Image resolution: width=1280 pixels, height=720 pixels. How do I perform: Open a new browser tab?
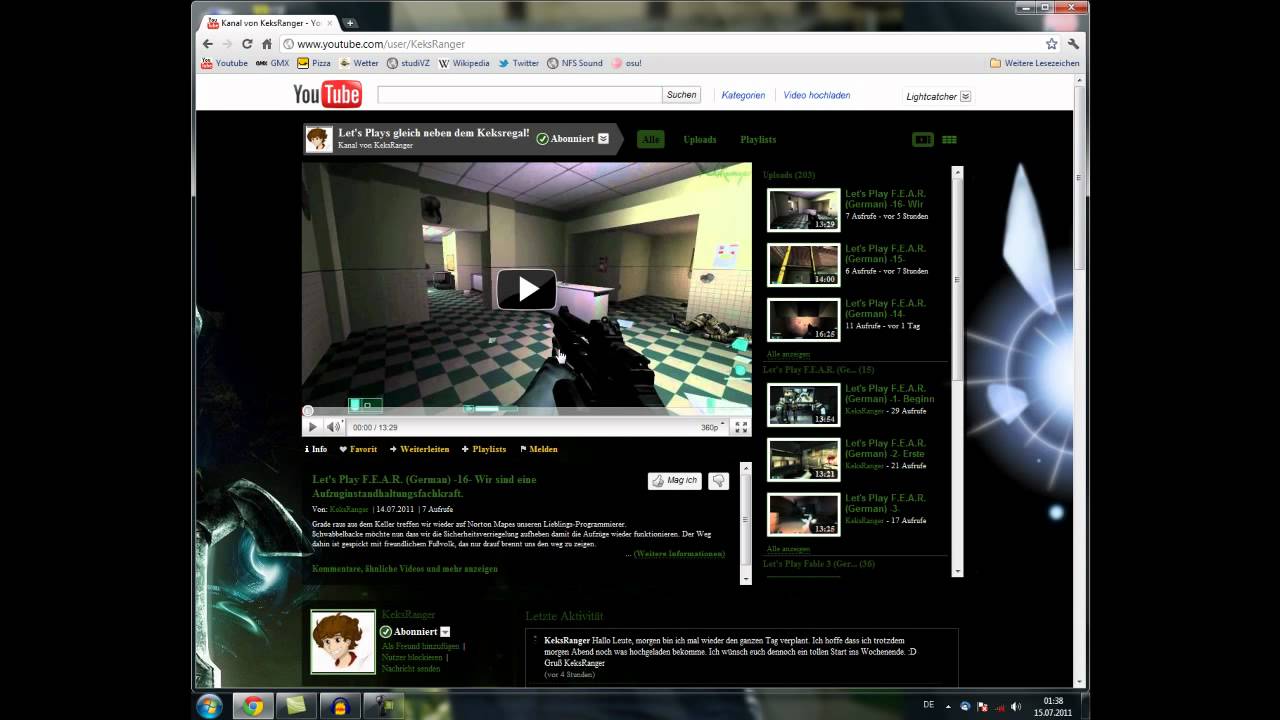click(x=350, y=23)
